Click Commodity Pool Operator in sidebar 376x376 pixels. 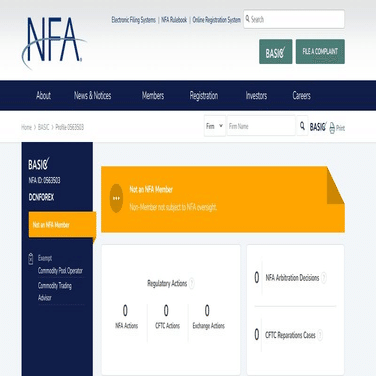(x=60, y=271)
